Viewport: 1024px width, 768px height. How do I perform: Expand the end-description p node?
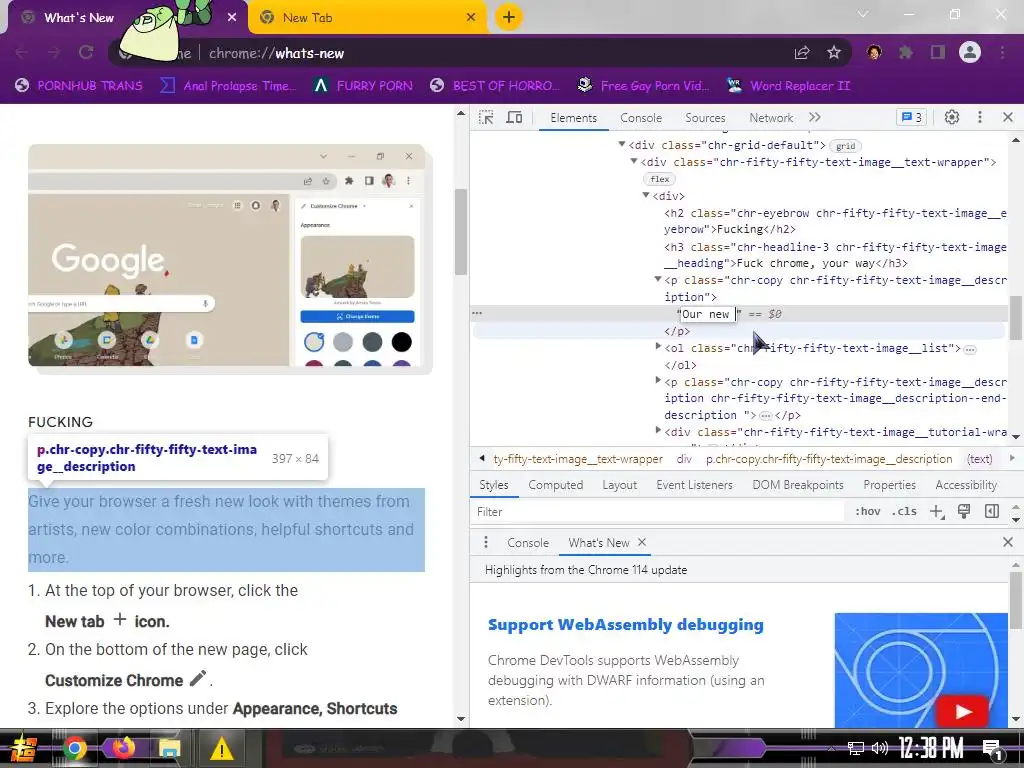(658, 381)
